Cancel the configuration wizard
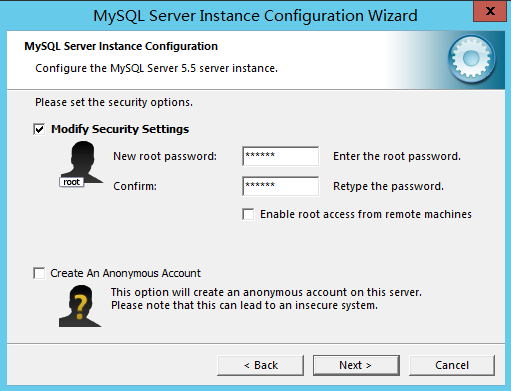The image size is (511, 391). 452,365
